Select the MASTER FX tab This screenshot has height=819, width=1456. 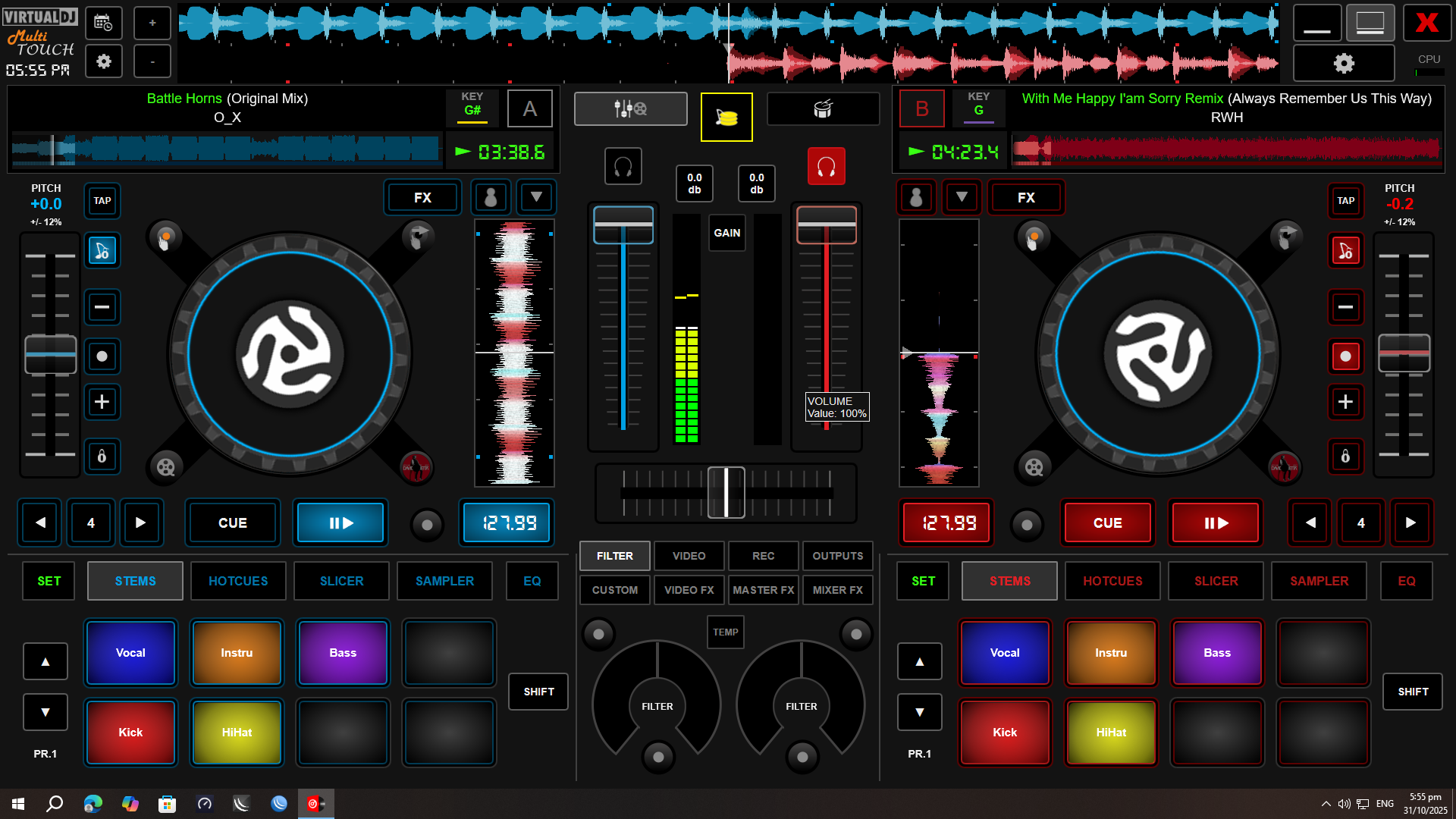[763, 590]
